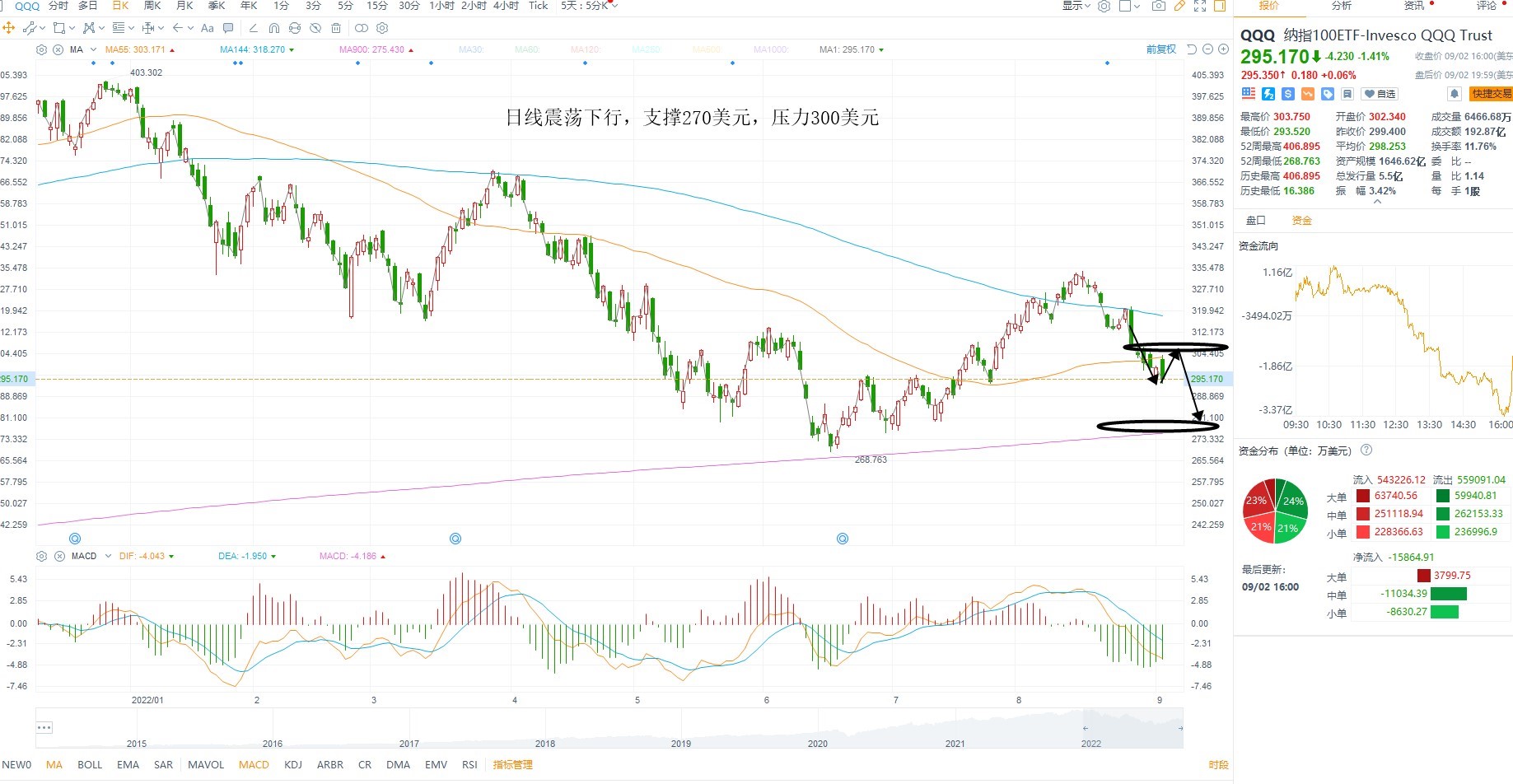Switch to 周K weekly chart
The width and height of the screenshot is (1513, 784).
[x=152, y=6]
